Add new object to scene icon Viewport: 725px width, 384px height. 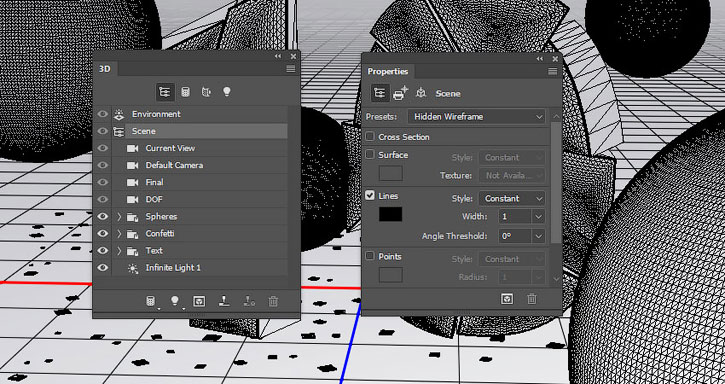coord(150,302)
